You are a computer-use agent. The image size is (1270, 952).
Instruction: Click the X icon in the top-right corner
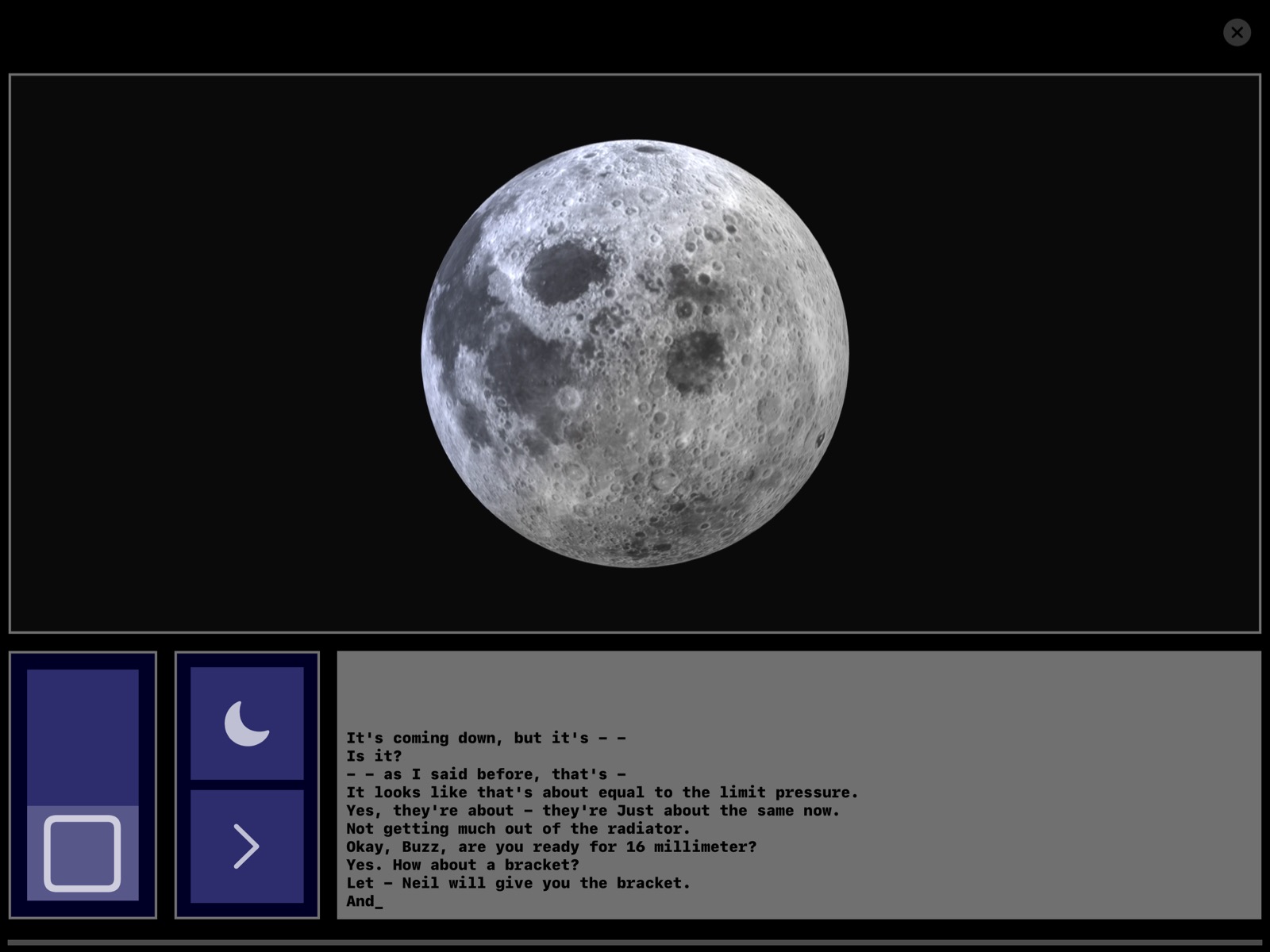pyautogui.click(x=1237, y=33)
